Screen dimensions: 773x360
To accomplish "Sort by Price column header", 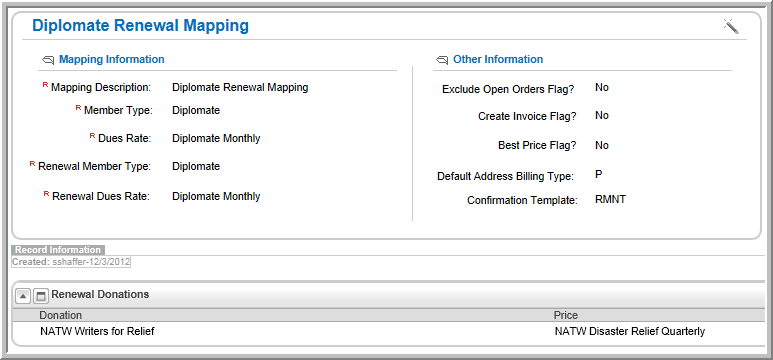I will [565, 315].
